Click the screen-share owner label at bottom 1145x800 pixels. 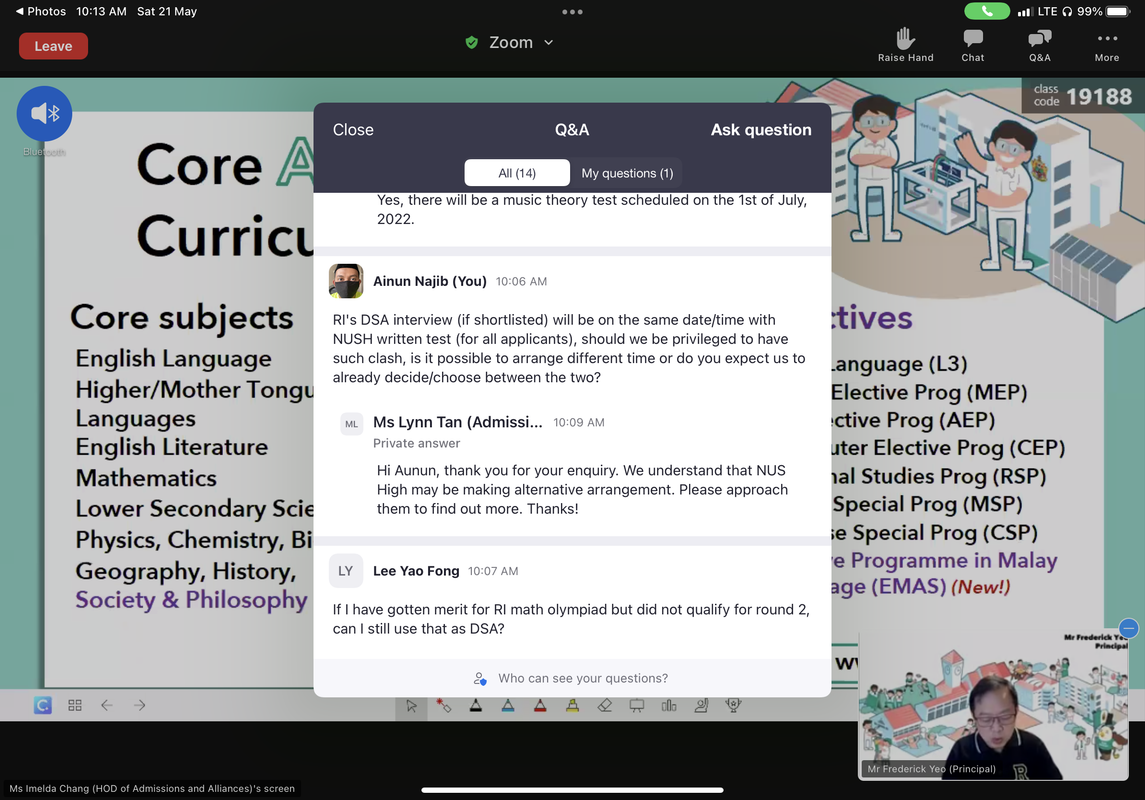coord(152,788)
